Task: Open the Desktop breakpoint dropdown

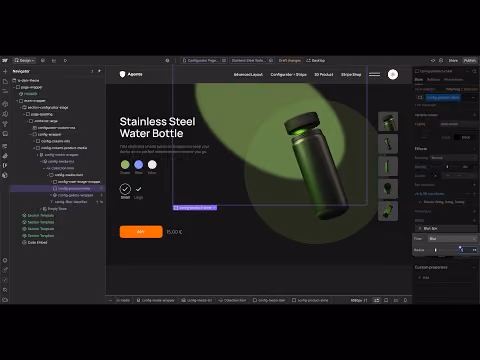Action: 315,60
